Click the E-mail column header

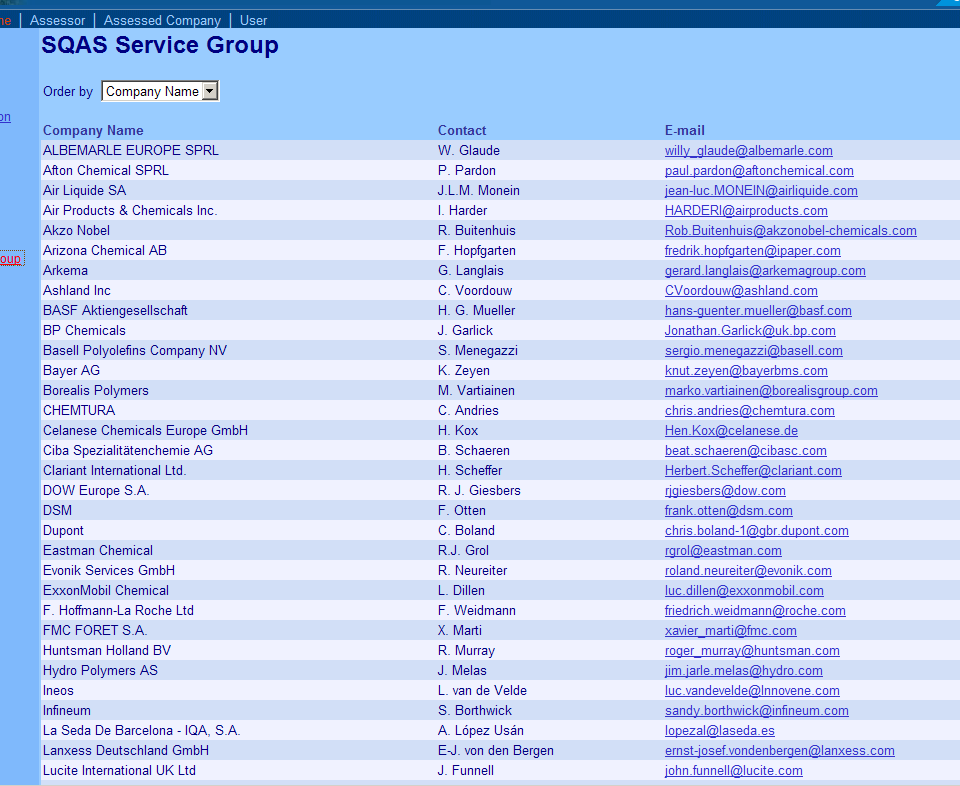[684, 130]
